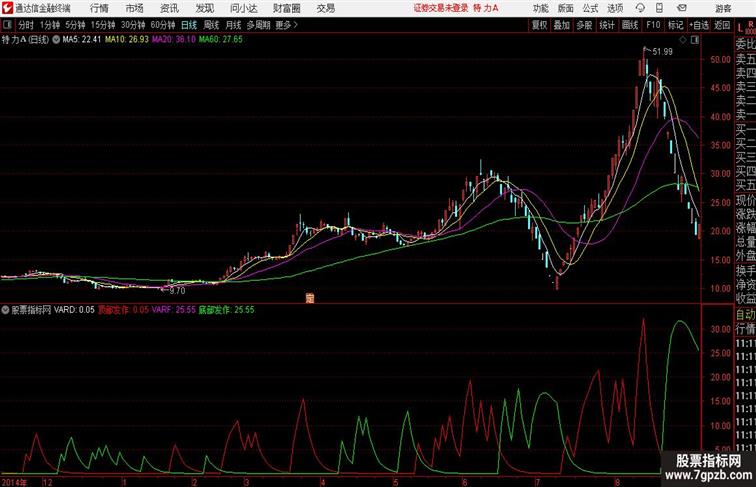The image size is (756, 487).
Task: Switch to 分时 chart period
Action: [26, 25]
